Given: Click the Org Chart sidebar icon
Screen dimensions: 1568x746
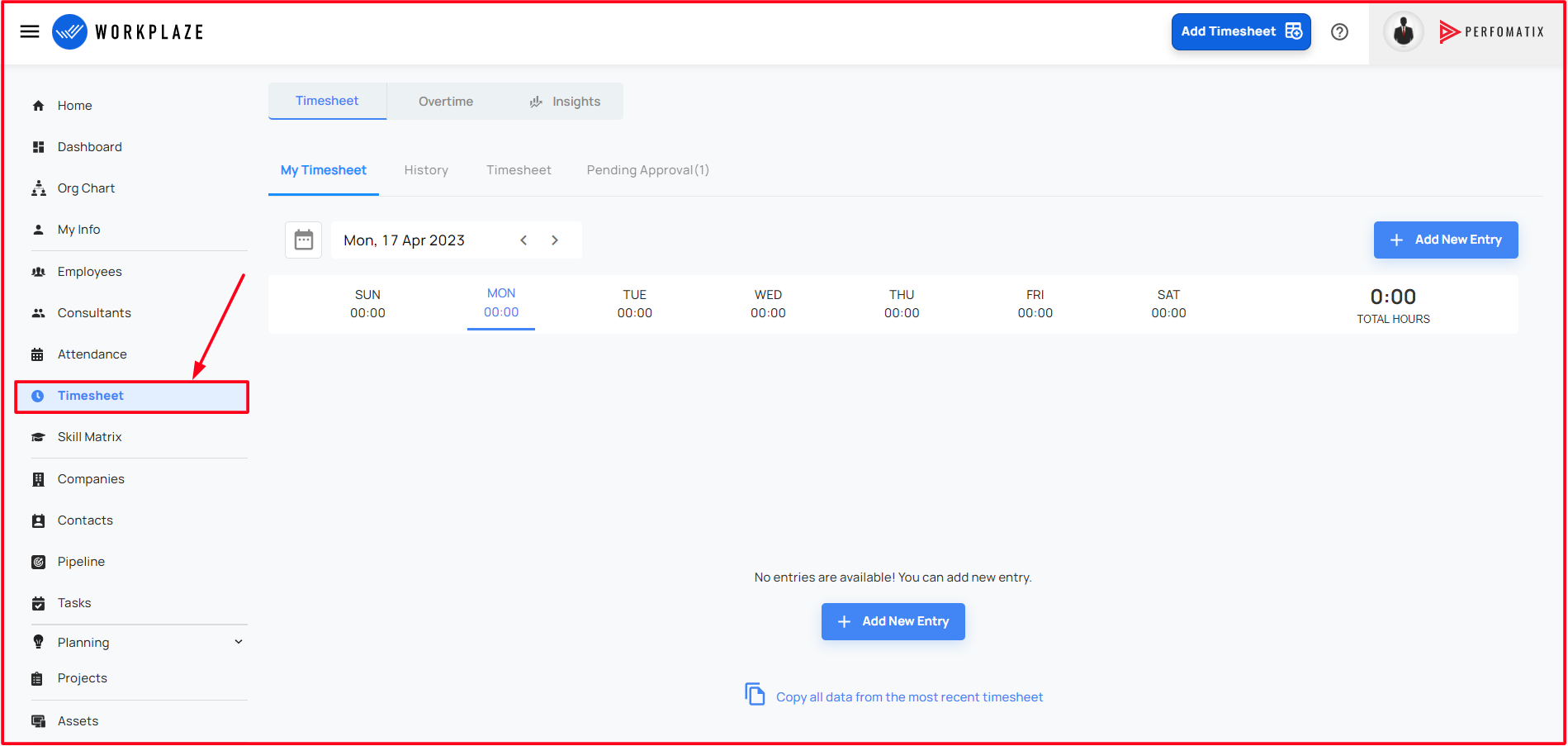Looking at the screenshot, I should pyautogui.click(x=38, y=188).
